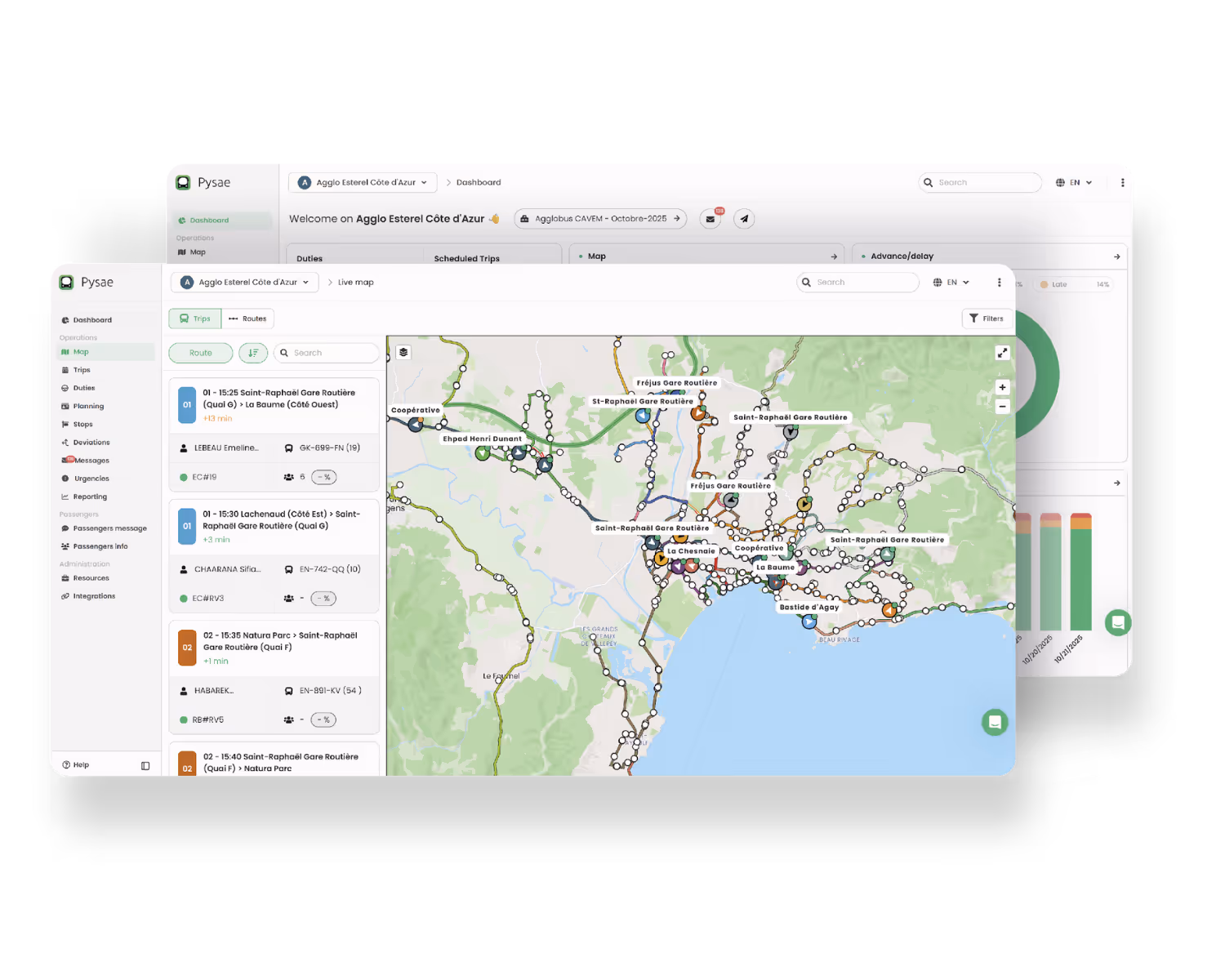Click the Resources briefcase icon
This screenshot has height=980, width=1225.
[x=65, y=578]
